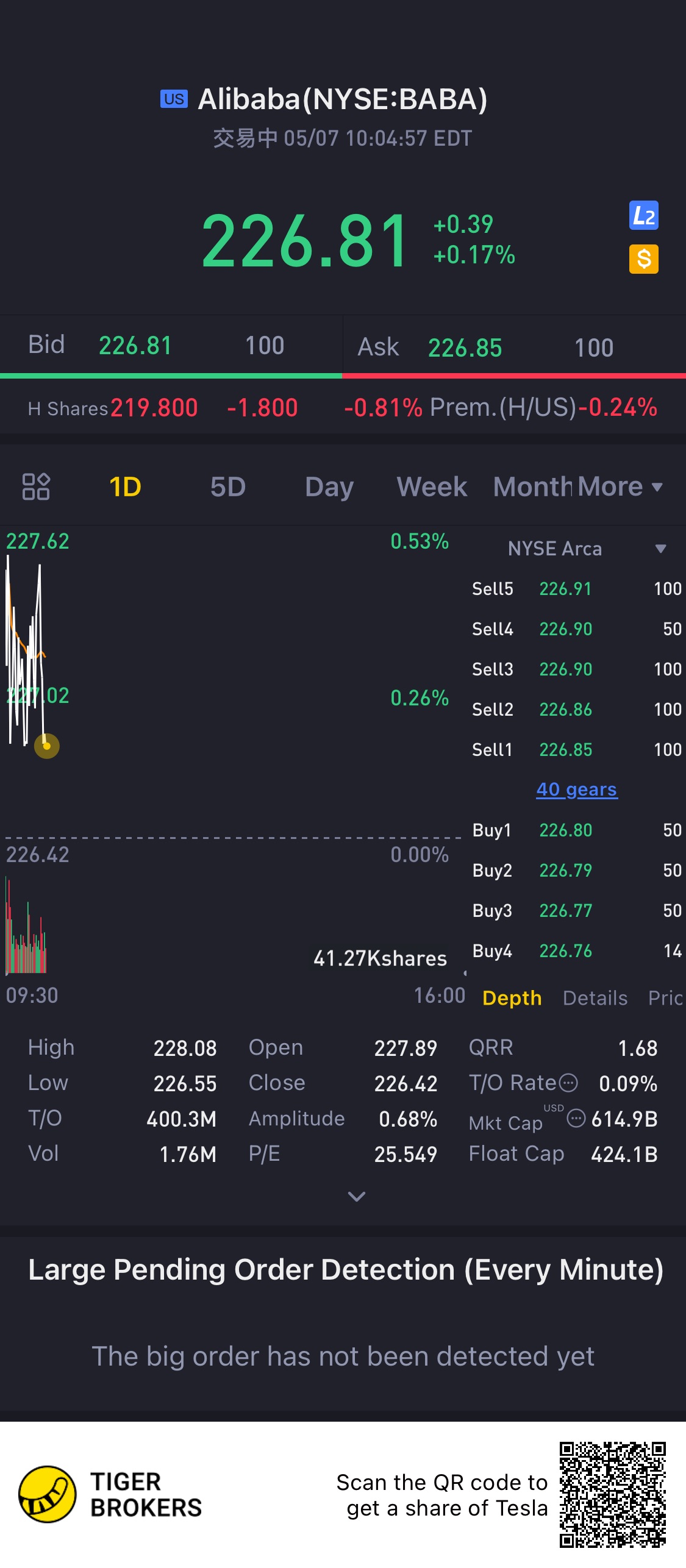
Task: Tap the 41.27Kshares volume label
Action: 381,958
